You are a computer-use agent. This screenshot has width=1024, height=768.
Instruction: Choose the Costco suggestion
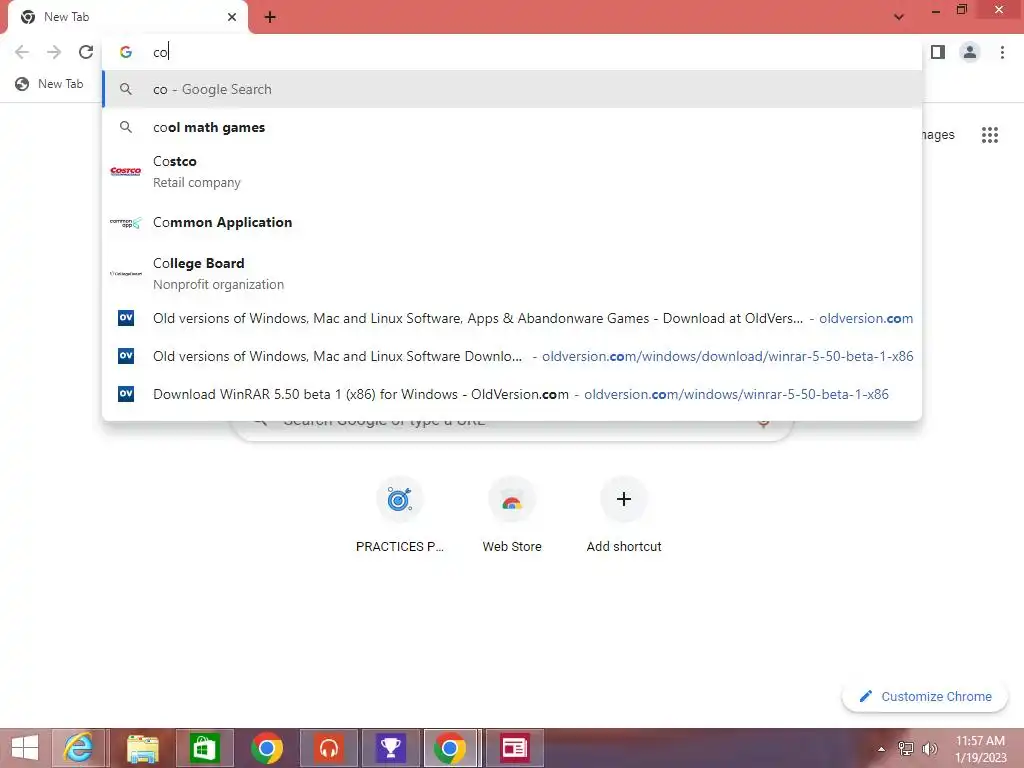tap(512, 172)
